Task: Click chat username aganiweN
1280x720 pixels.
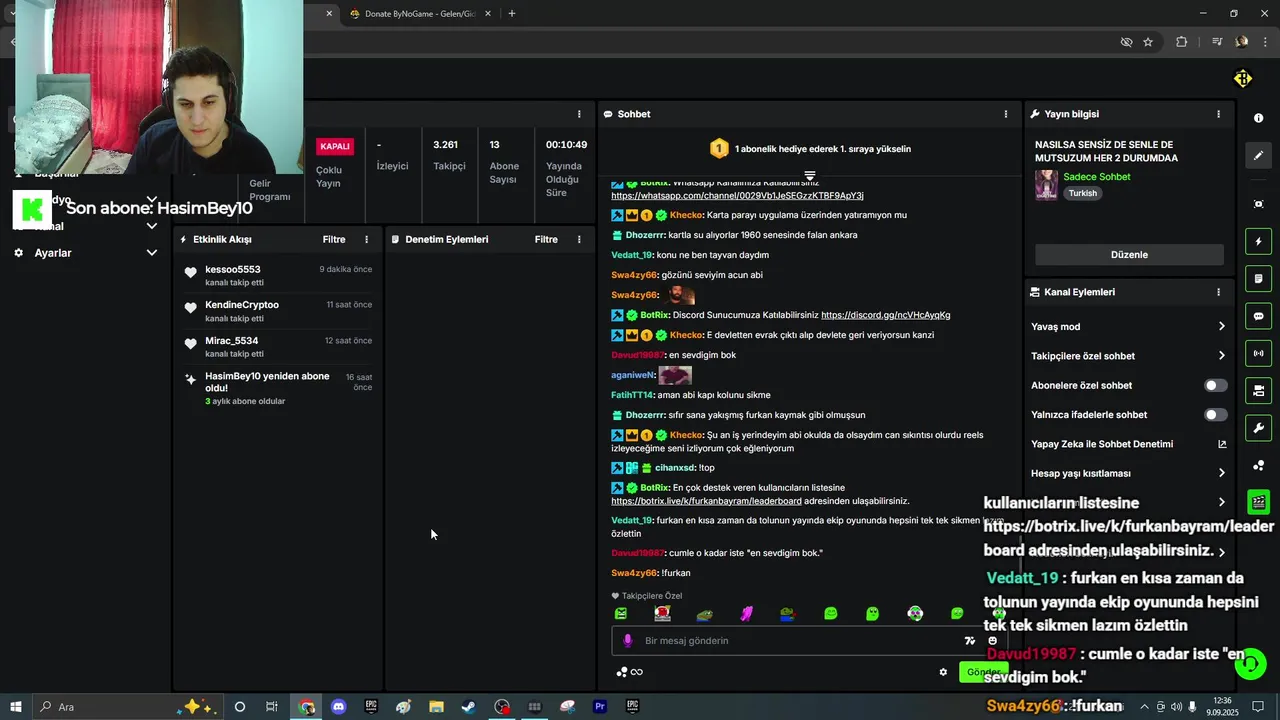Action: (633, 375)
